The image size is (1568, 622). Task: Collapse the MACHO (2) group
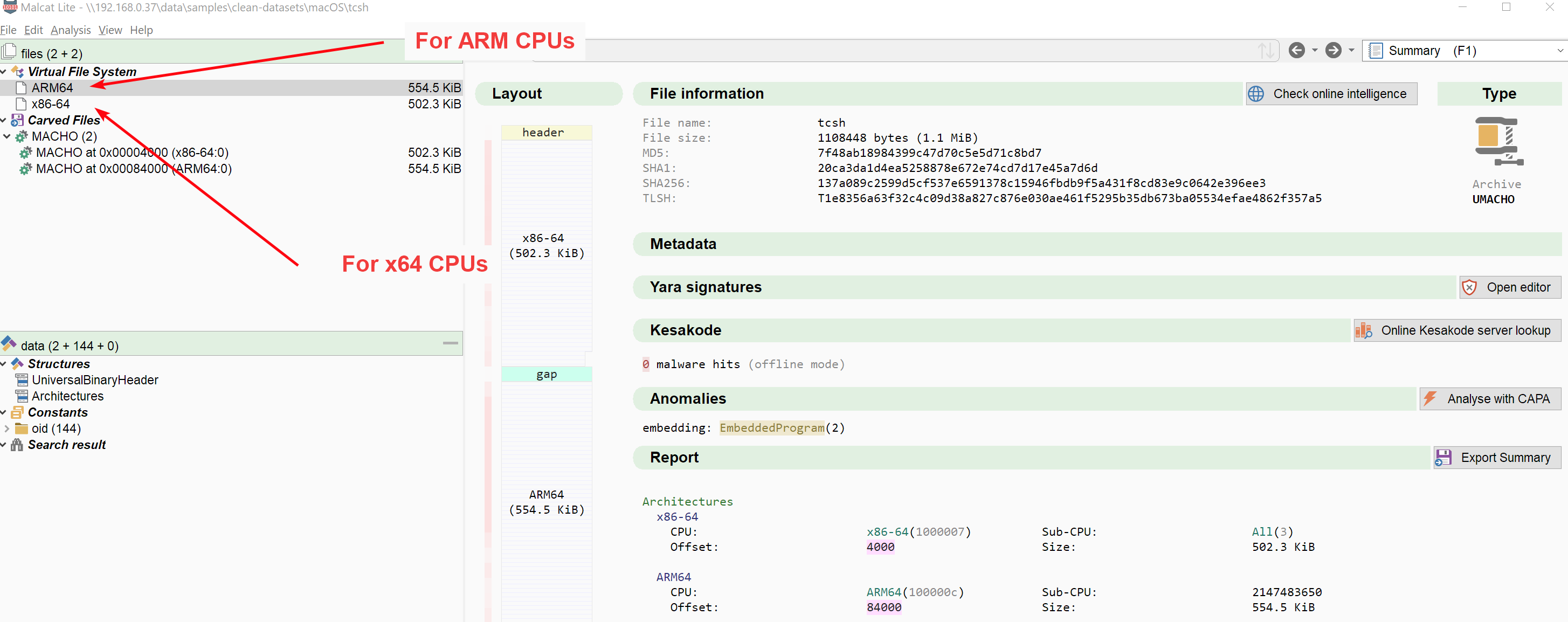(x=8, y=136)
